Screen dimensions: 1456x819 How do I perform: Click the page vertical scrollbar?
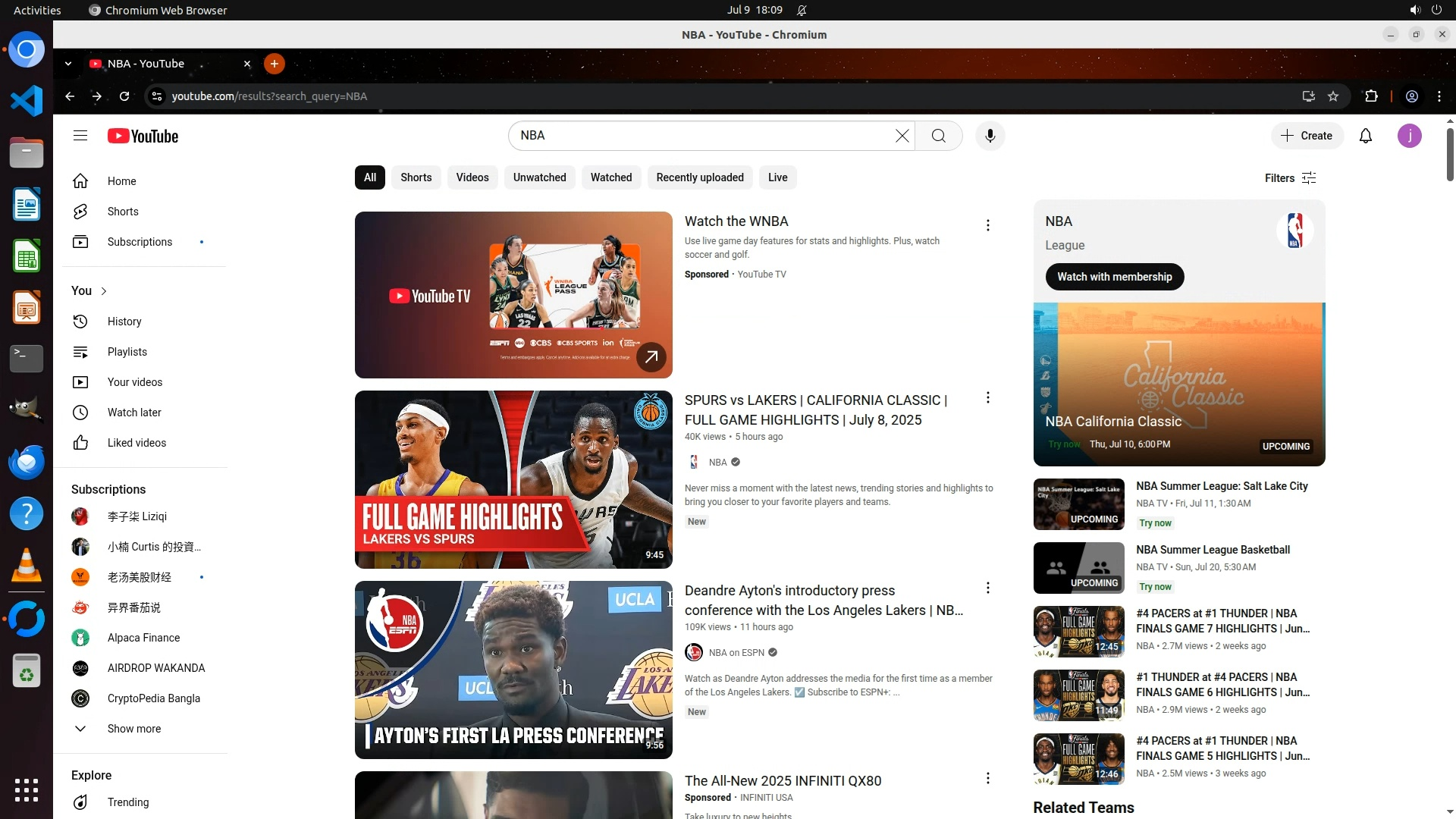tap(1450, 155)
